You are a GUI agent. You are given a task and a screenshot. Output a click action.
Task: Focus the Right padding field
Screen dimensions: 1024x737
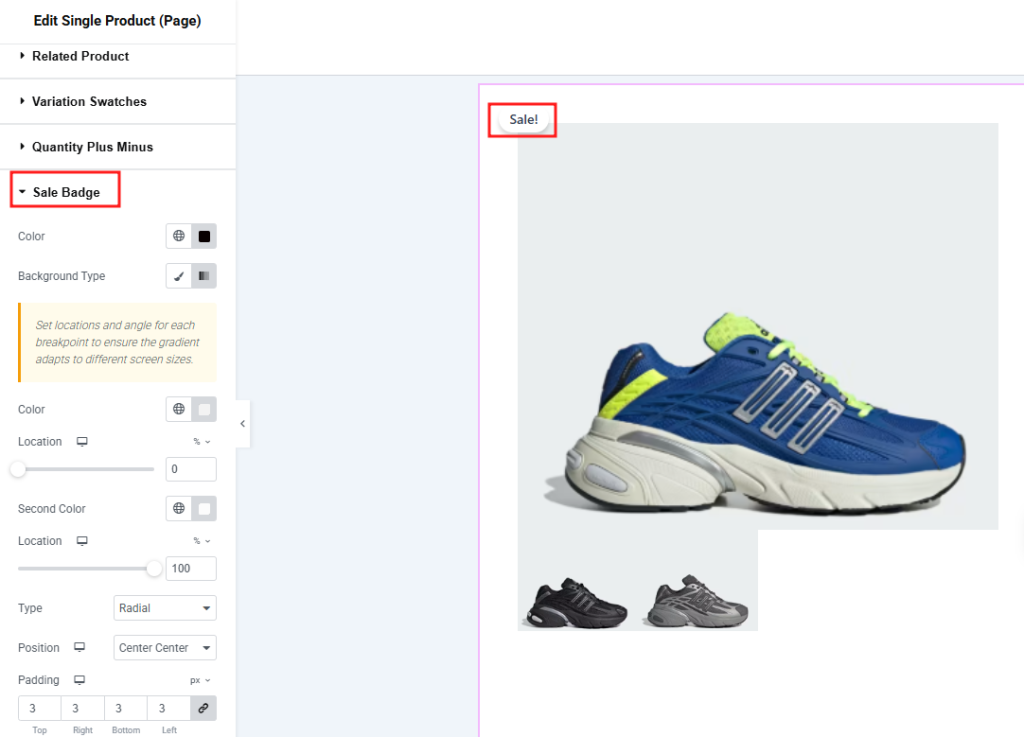click(x=82, y=708)
